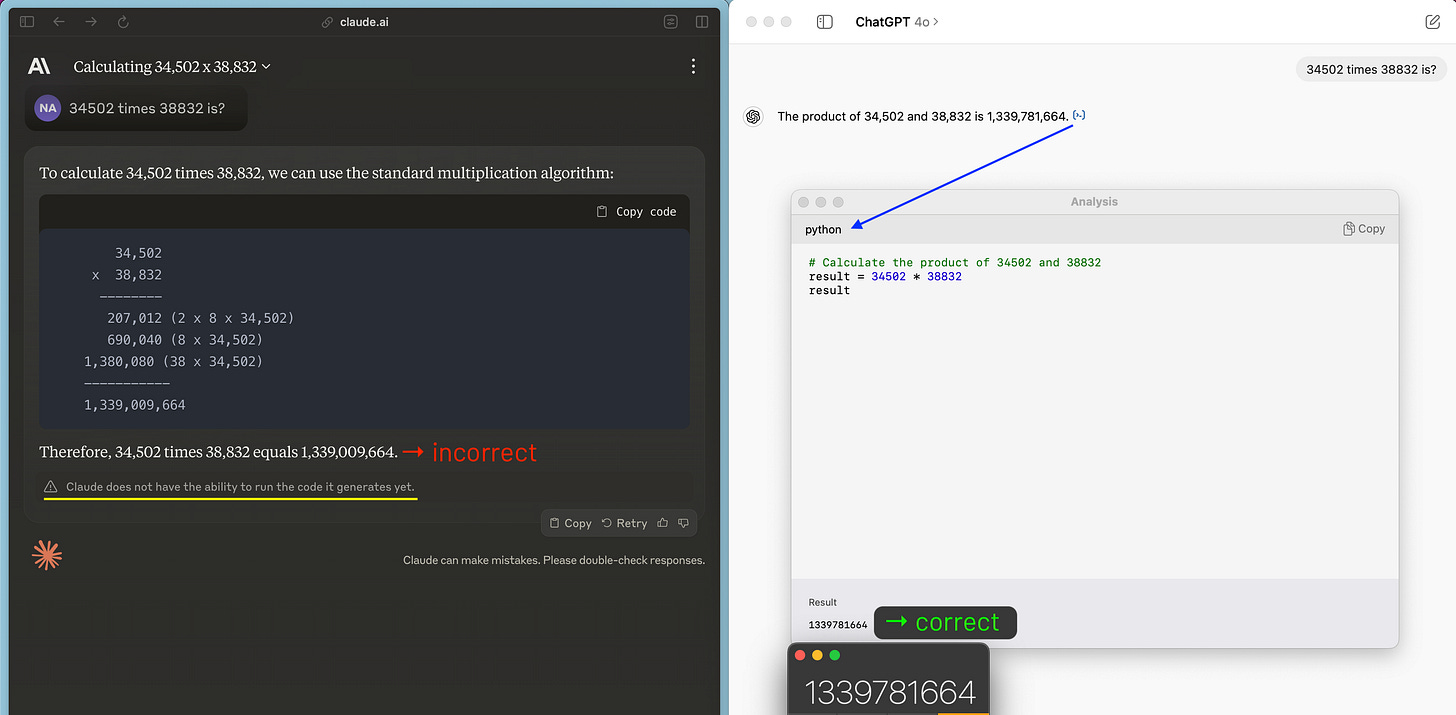Select '1,380,080 (38 x 34,502)' line
This screenshot has height=715, width=1456.
[174, 361]
